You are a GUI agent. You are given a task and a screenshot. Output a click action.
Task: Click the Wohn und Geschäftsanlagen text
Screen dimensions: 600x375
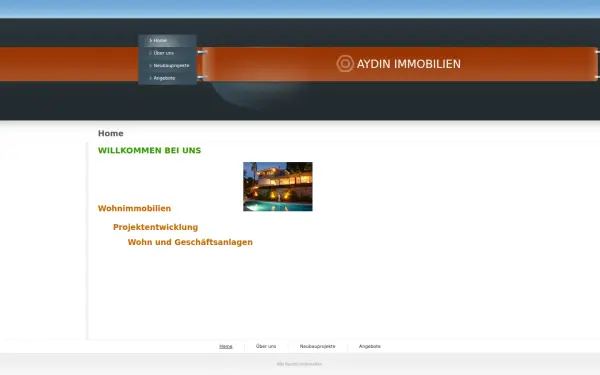(x=190, y=242)
